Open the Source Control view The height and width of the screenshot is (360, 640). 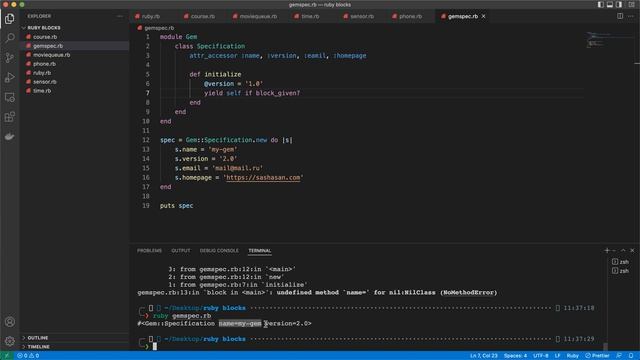coord(9,58)
